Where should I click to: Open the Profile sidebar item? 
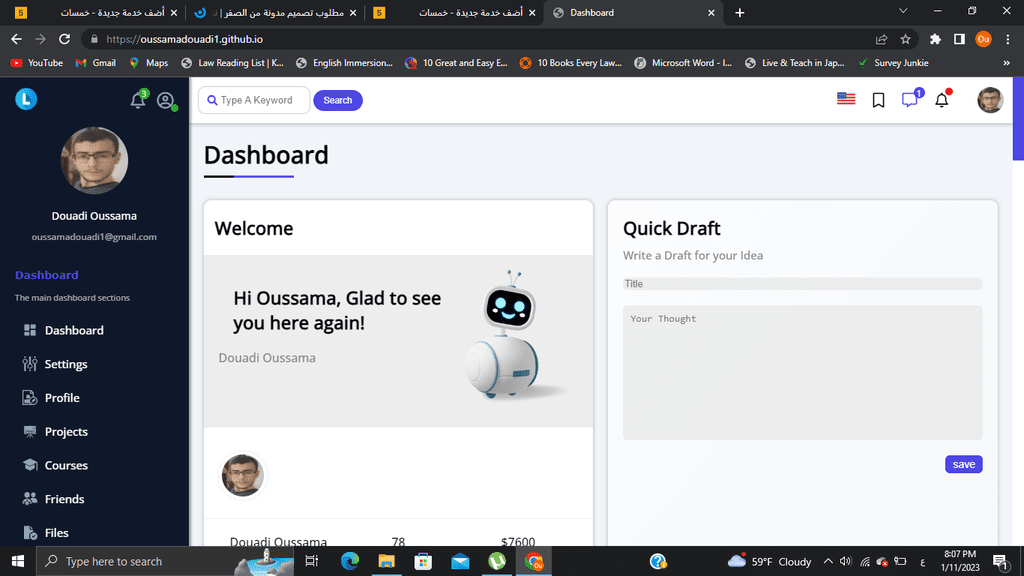pos(62,398)
